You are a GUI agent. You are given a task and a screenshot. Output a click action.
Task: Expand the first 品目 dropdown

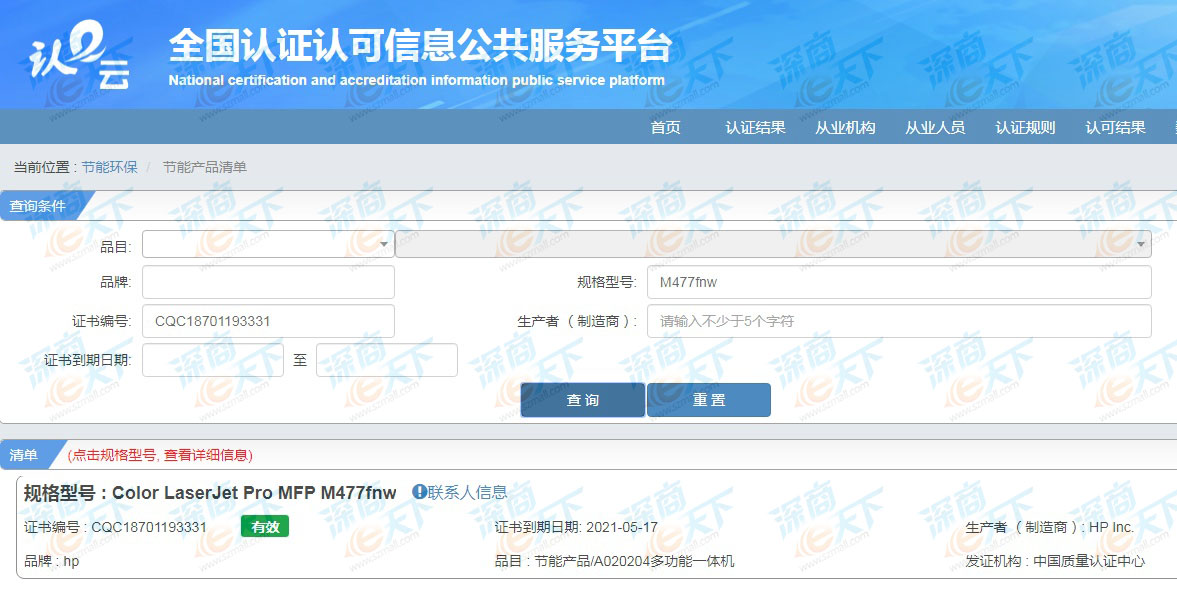(x=268, y=244)
